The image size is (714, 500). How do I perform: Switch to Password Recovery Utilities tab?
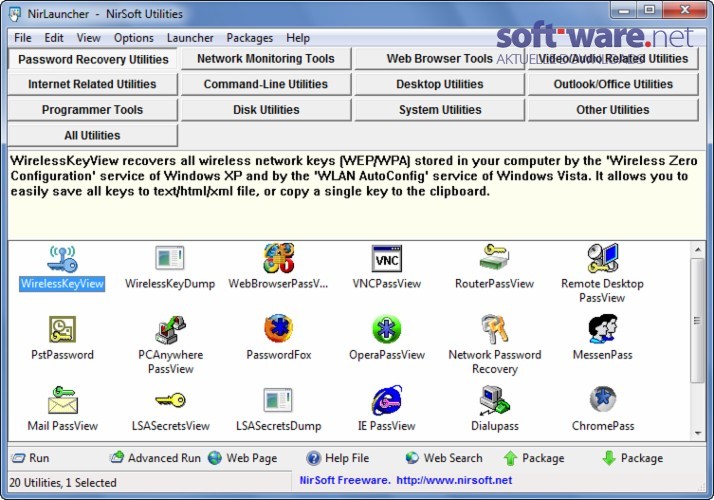[93, 59]
